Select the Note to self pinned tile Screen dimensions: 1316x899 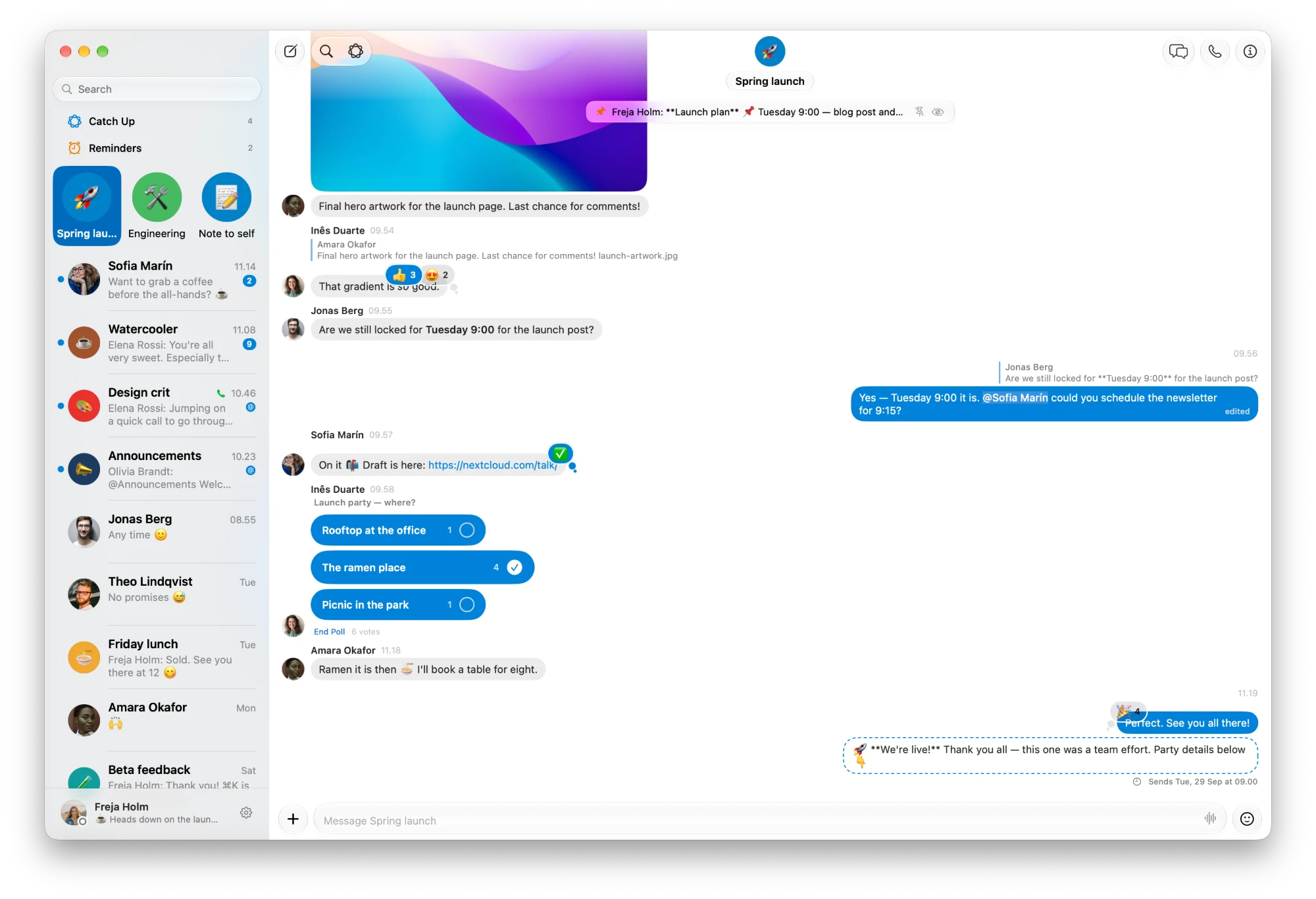[226, 206]
